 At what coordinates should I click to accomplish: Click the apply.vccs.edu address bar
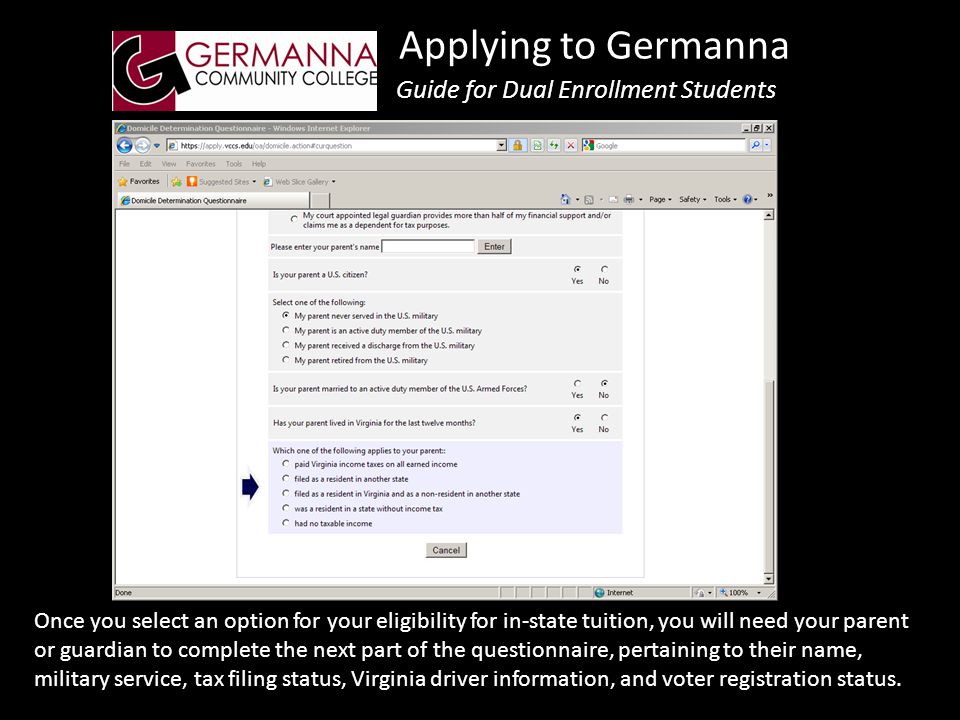pyautogui.click(x=336, y=146)
